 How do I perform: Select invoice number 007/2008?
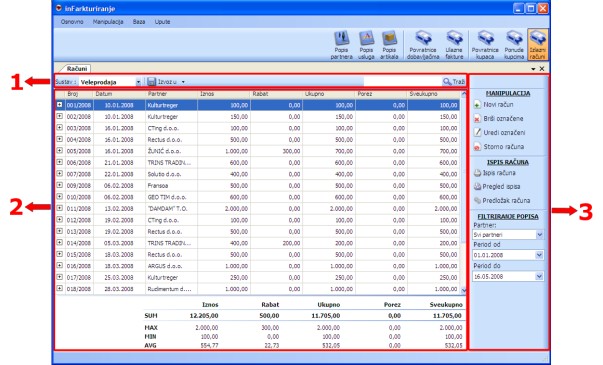[x=79, y=174]
